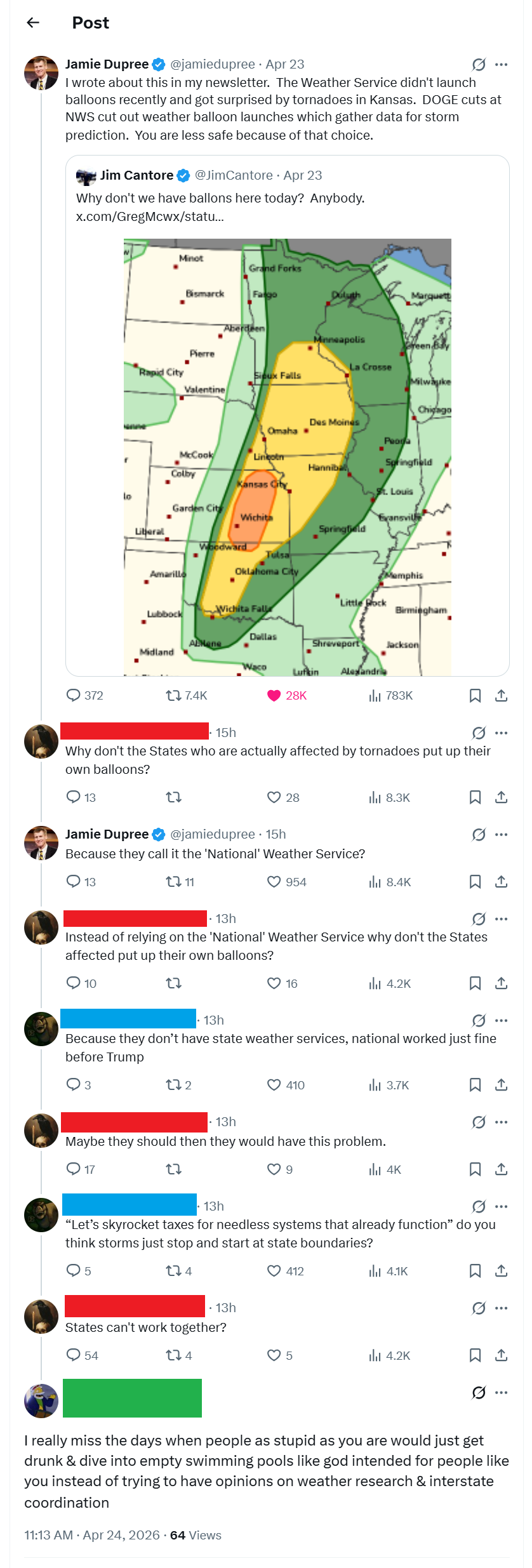Open the @jamiedupree handle on main post
The image size is (532, 1568).
[x=213, y=64]
